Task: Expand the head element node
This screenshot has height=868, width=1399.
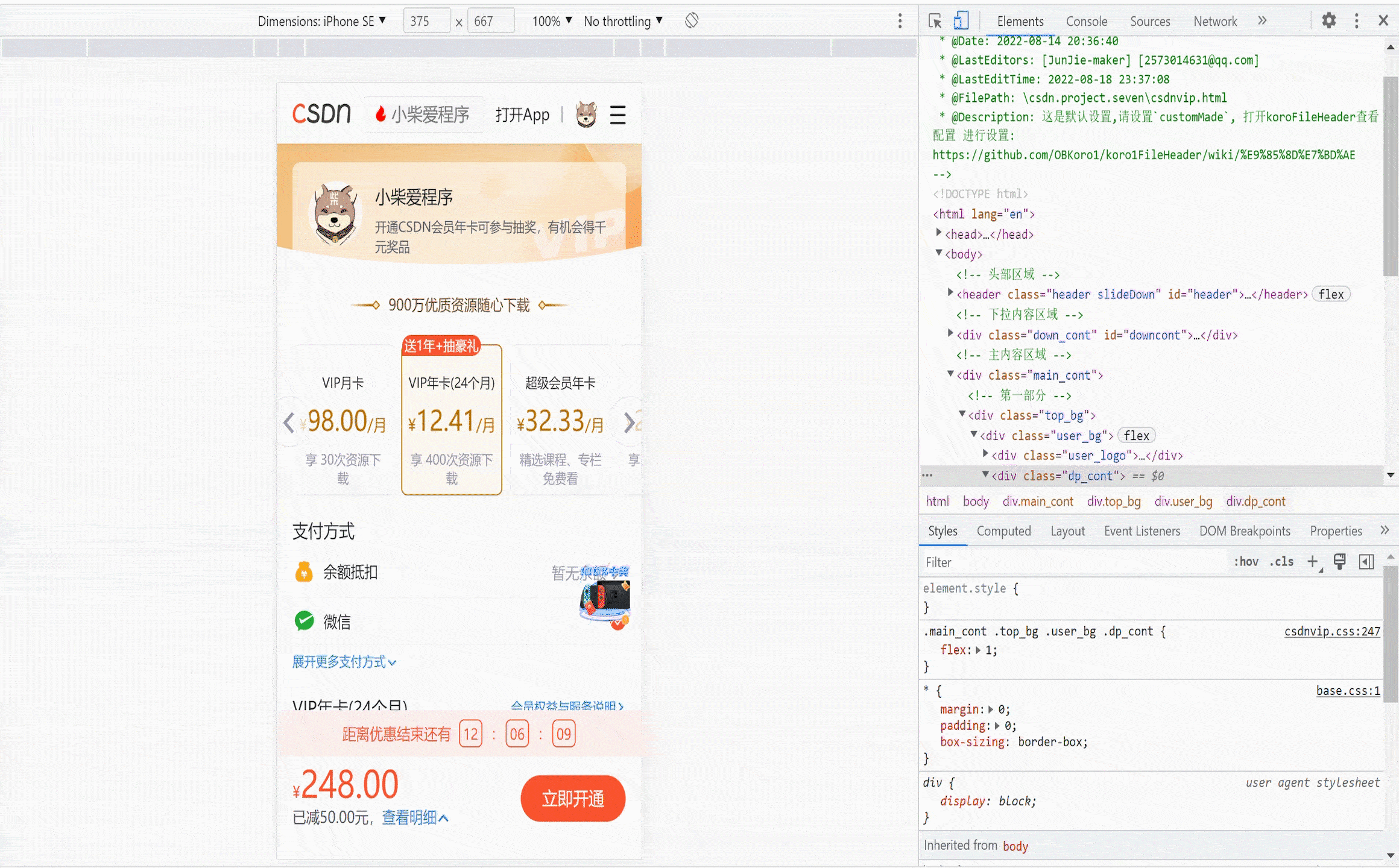Action: [x=938, y=233]
